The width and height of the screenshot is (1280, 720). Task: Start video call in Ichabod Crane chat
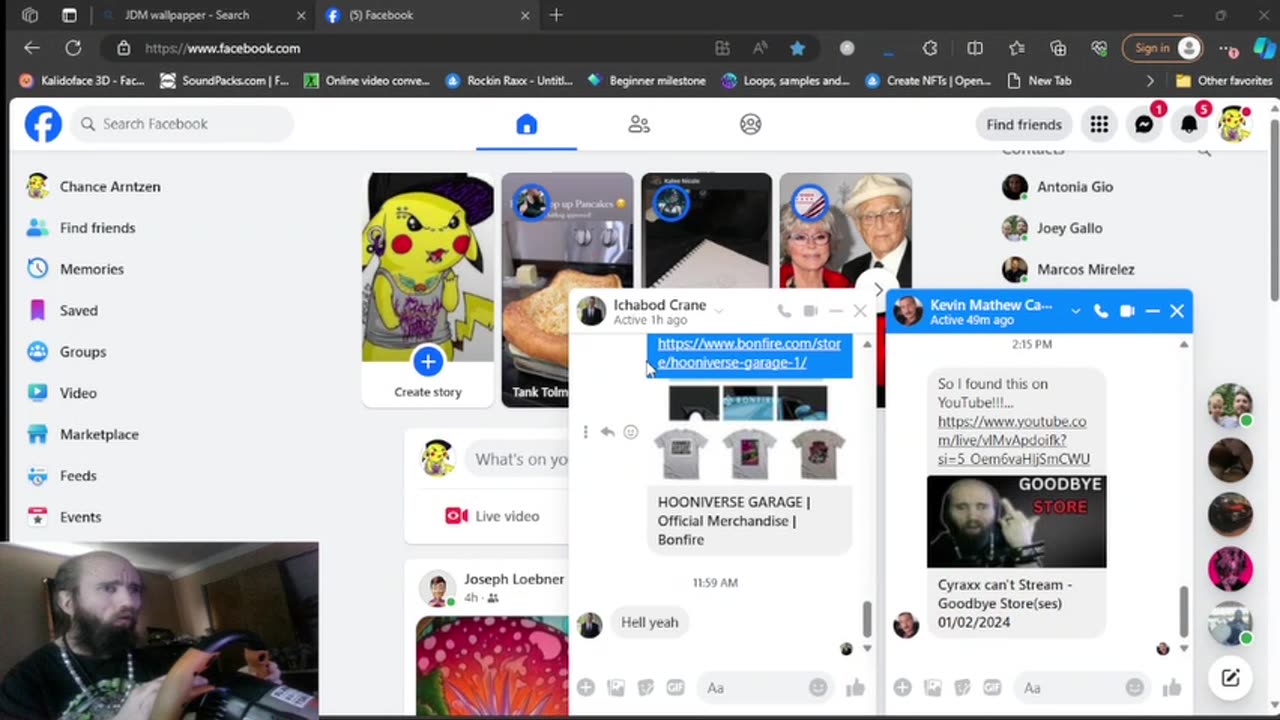pos(810,311)
